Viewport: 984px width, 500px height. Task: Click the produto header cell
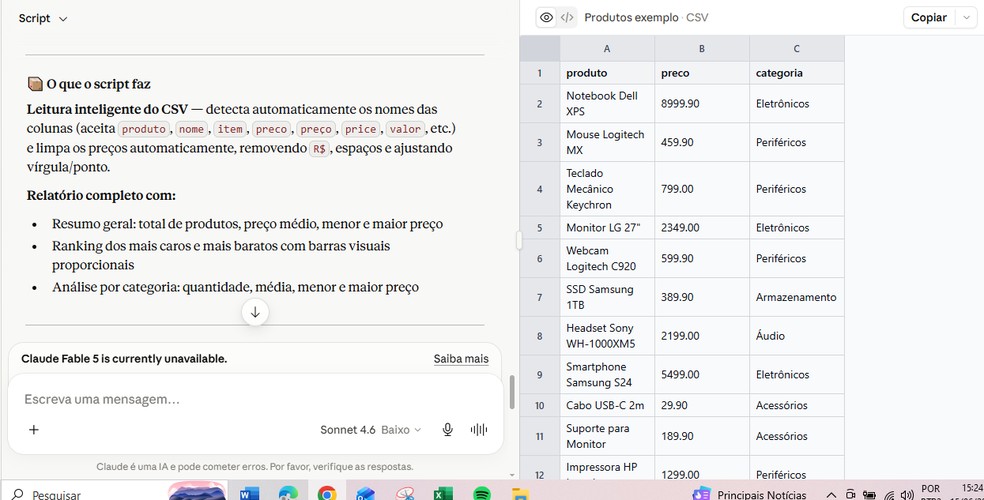[607, 73]
